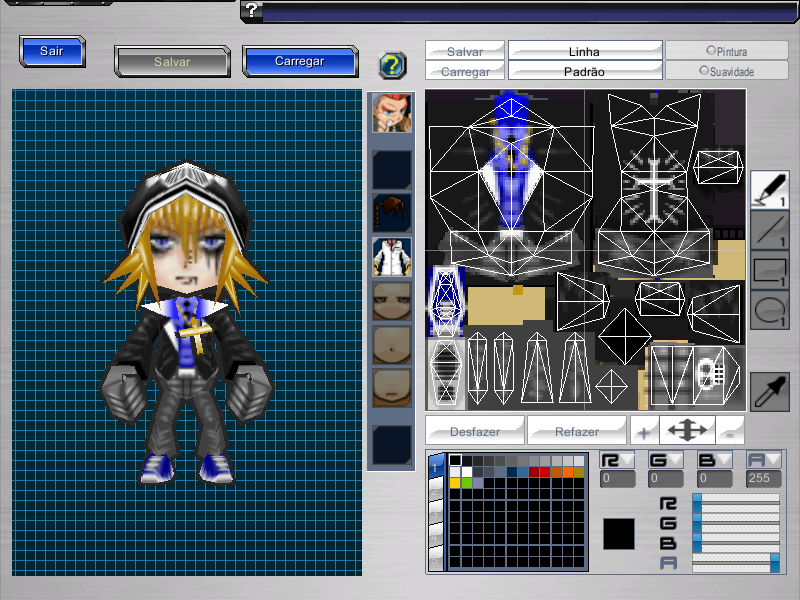Viewport: 800px width, 600px height.
Task: Select the belly skin thumbnail
Action: 392,345
